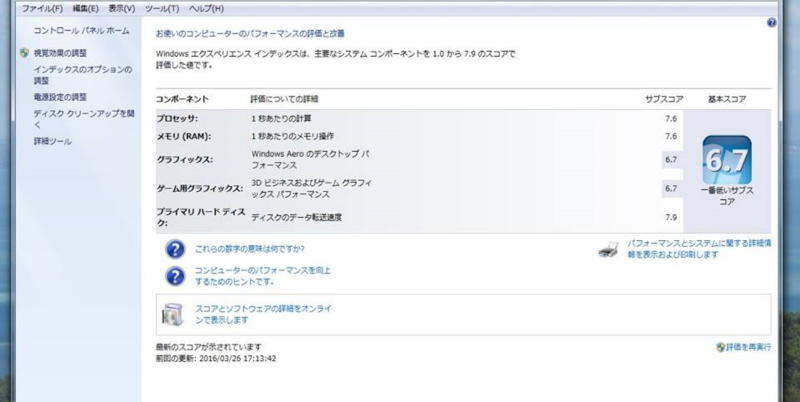Open the ツール(T) menu
800x402 pixels.
[x=162, y=9]
